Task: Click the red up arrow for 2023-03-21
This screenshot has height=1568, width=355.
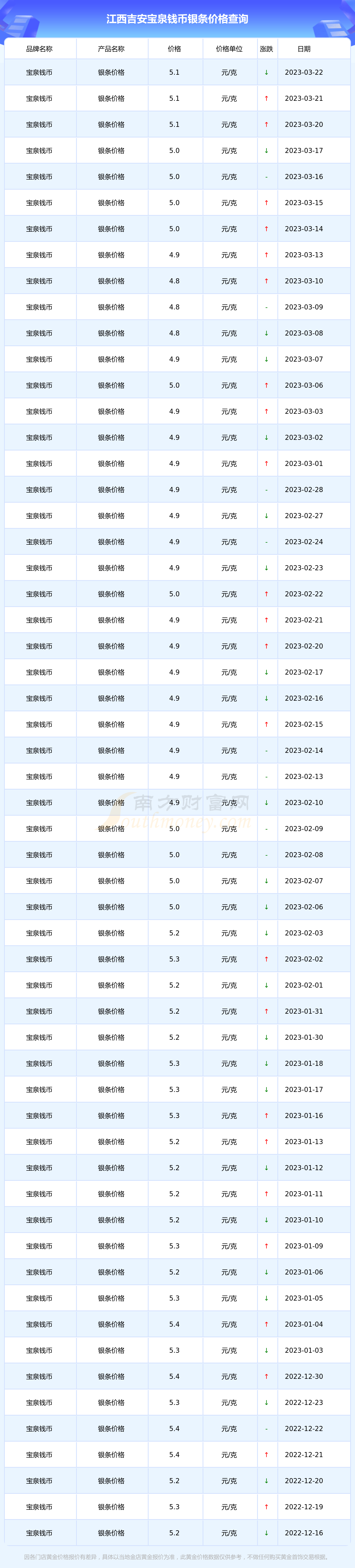Action: tap(267, 99)
